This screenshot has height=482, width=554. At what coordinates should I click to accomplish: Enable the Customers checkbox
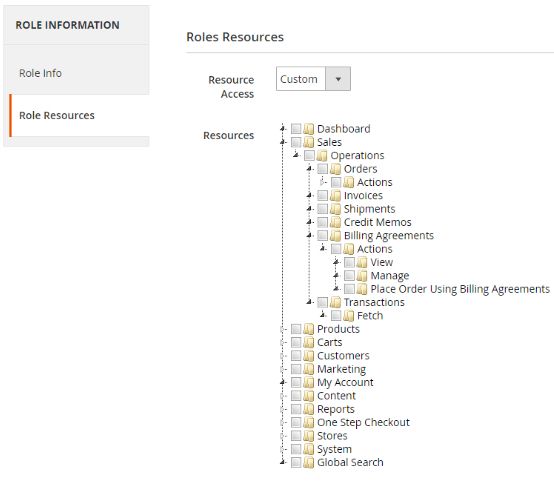[x=296, y=356]
